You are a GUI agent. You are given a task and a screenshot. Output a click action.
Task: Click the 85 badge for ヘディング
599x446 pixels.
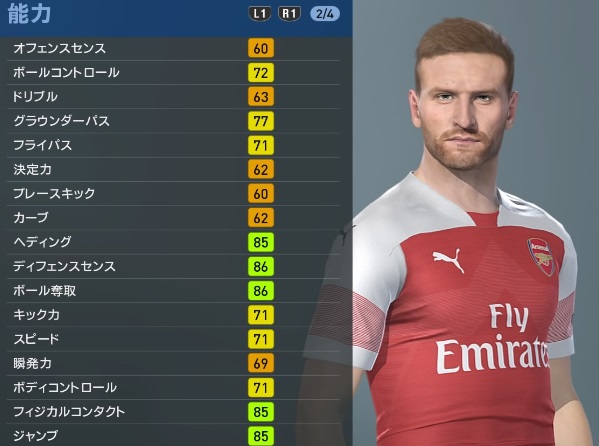[x=261, y=242]
